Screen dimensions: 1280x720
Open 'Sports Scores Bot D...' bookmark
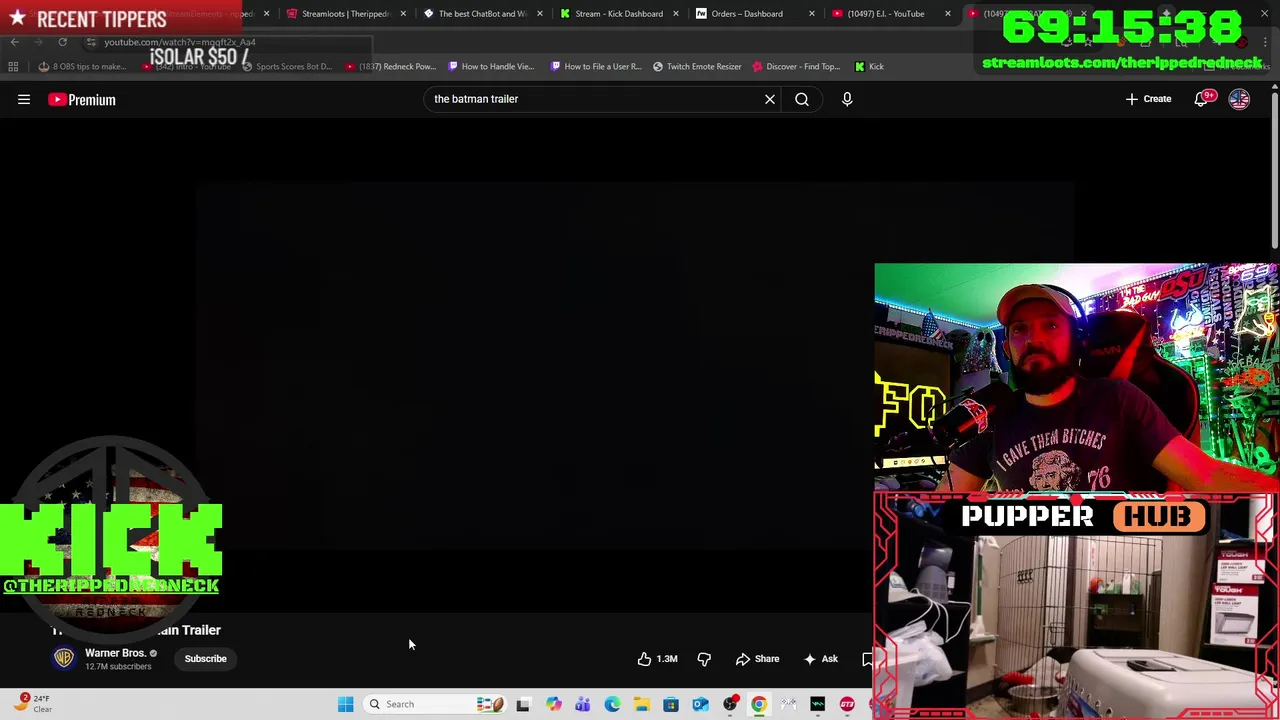pyautogui.click(x=286, y=66)
